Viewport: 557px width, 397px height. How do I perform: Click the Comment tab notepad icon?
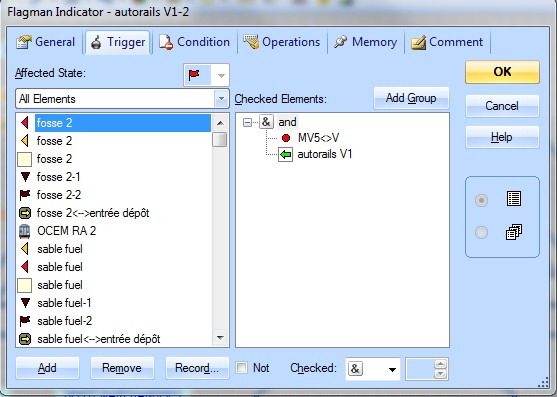[418, 43]
